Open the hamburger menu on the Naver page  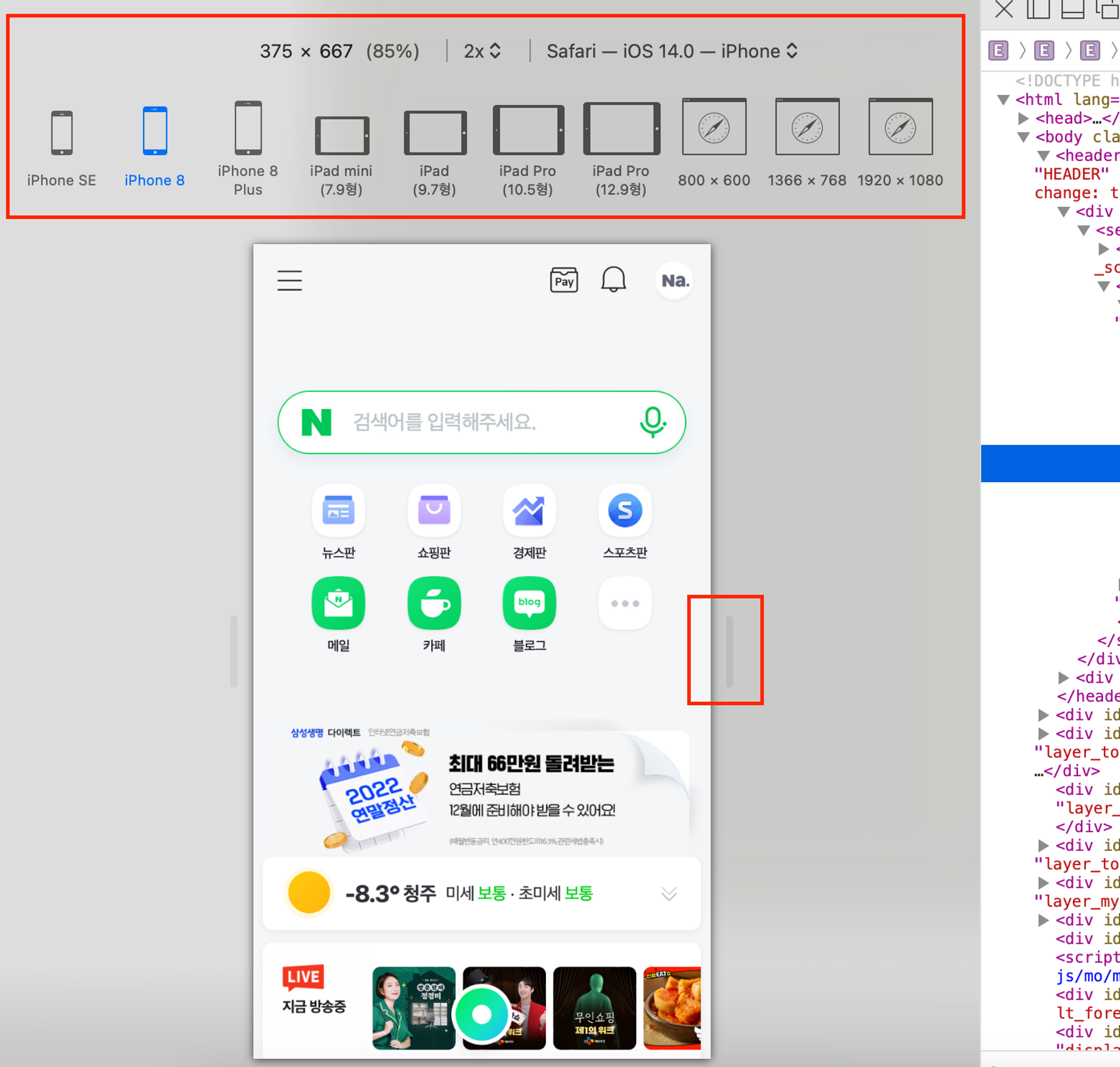tap(290, 281)
